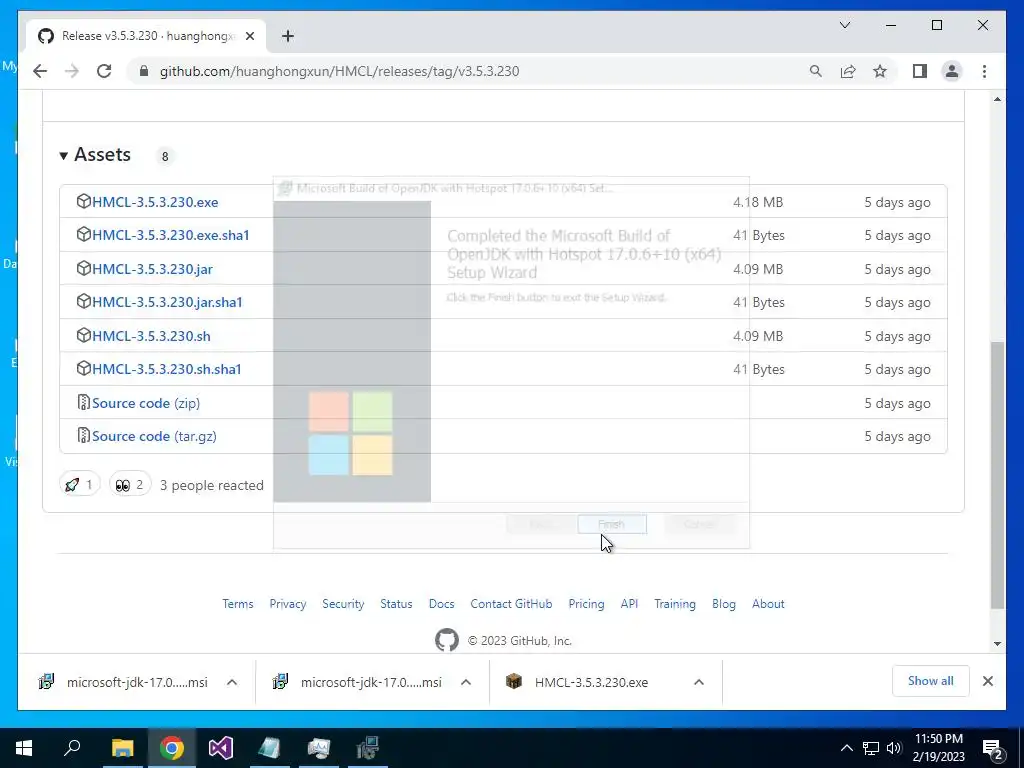Reload the GitHub release page
Viewport: 1024px width, 768px height.
click(x=104, y=71)
